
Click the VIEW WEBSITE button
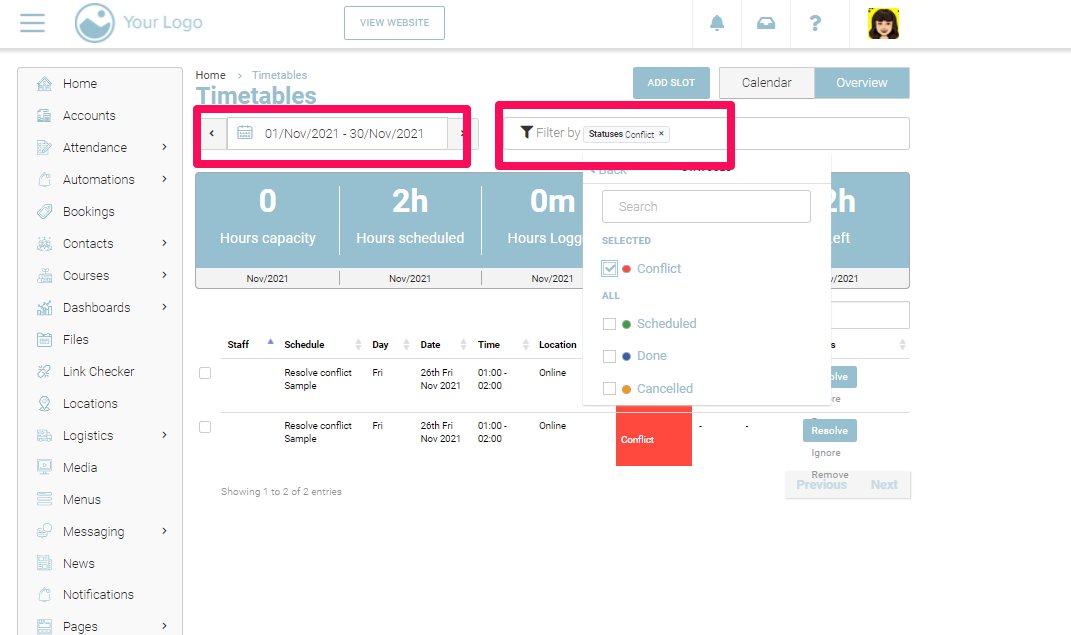click(394, 23)
